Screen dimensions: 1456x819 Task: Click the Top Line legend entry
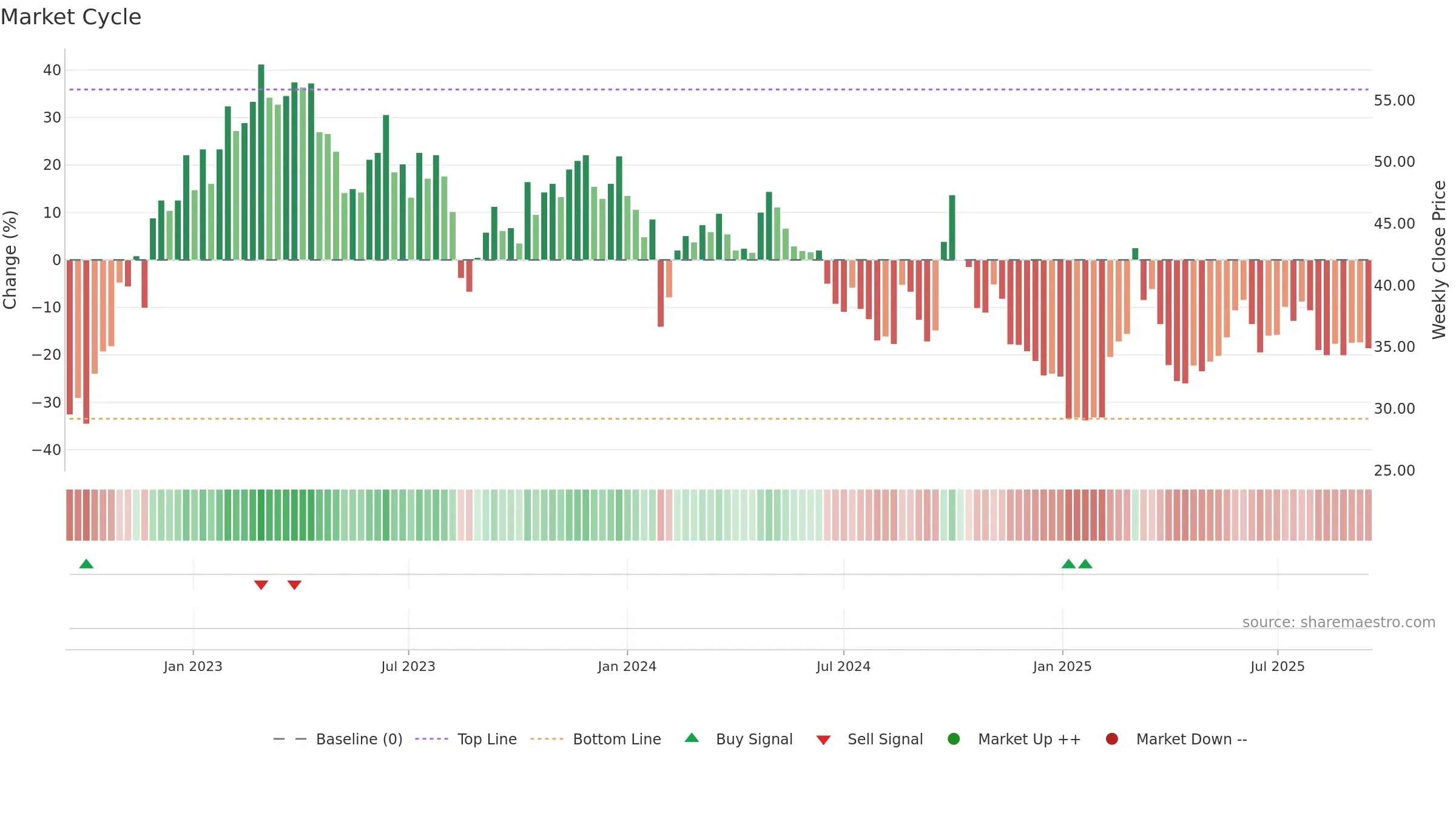coord(466,739)
